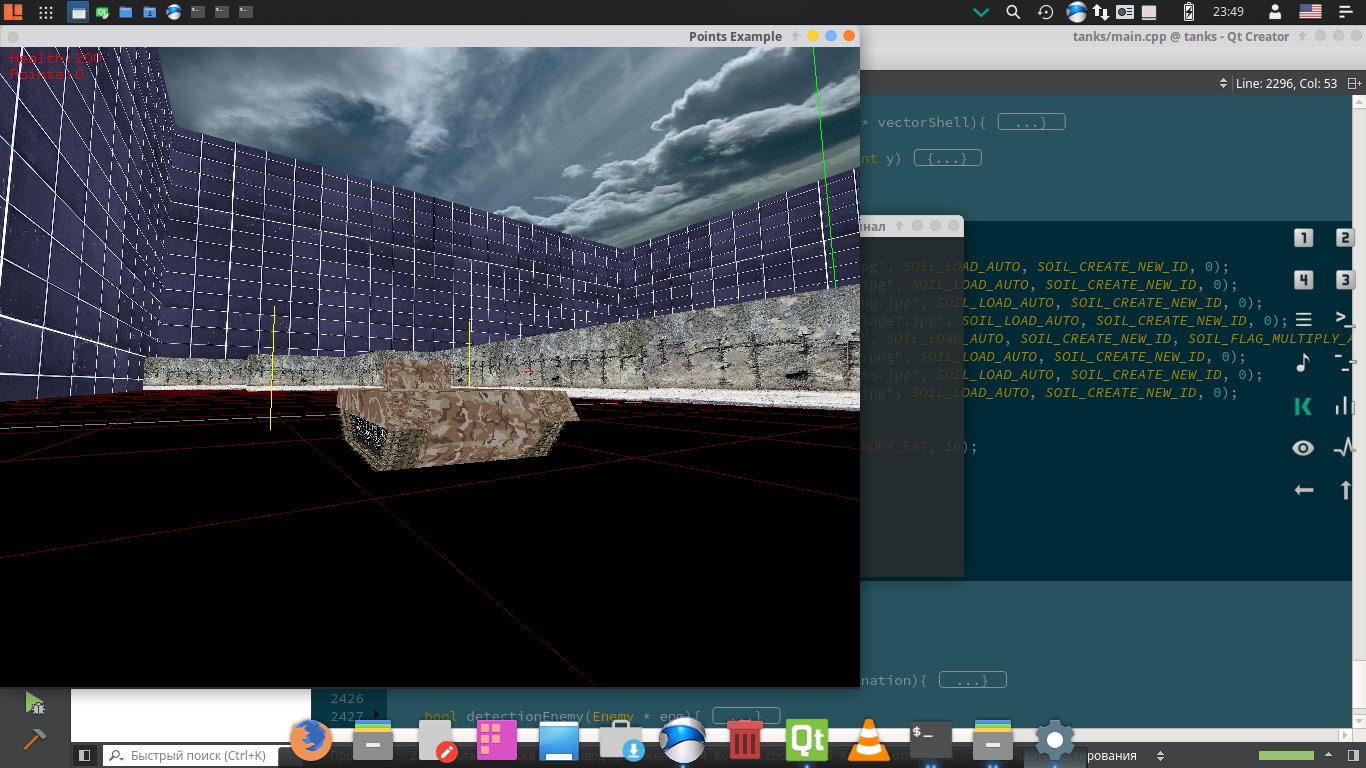Open the search magnifier in the top panel
Screen dimensions: 1366x768
point(1012,12)
